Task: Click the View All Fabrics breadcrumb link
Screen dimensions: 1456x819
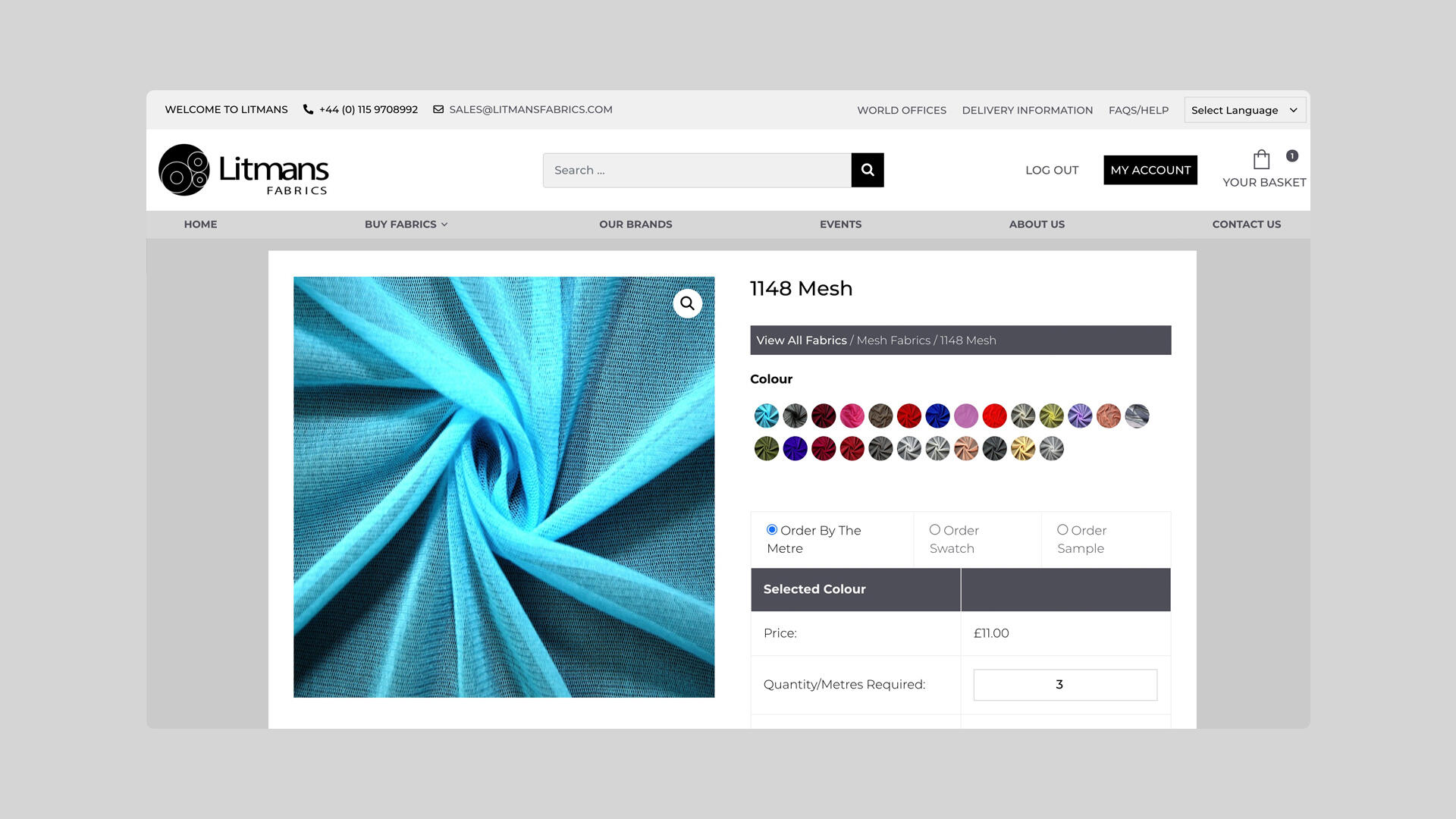Action: [801, 340]
